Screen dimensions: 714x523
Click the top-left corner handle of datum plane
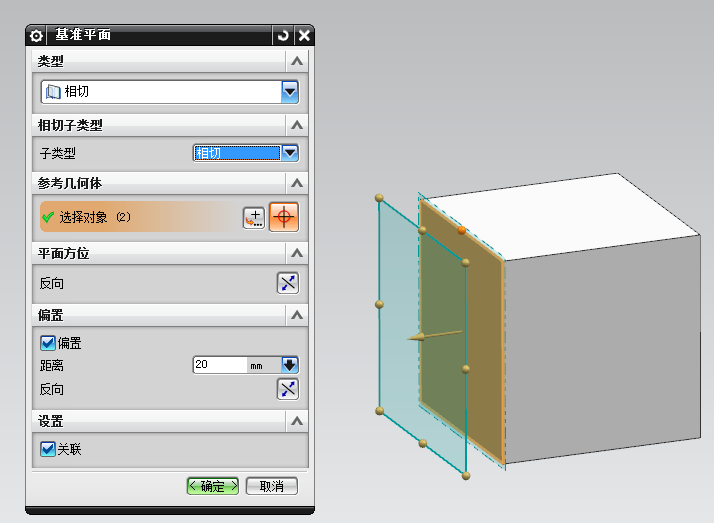point(379,198)
